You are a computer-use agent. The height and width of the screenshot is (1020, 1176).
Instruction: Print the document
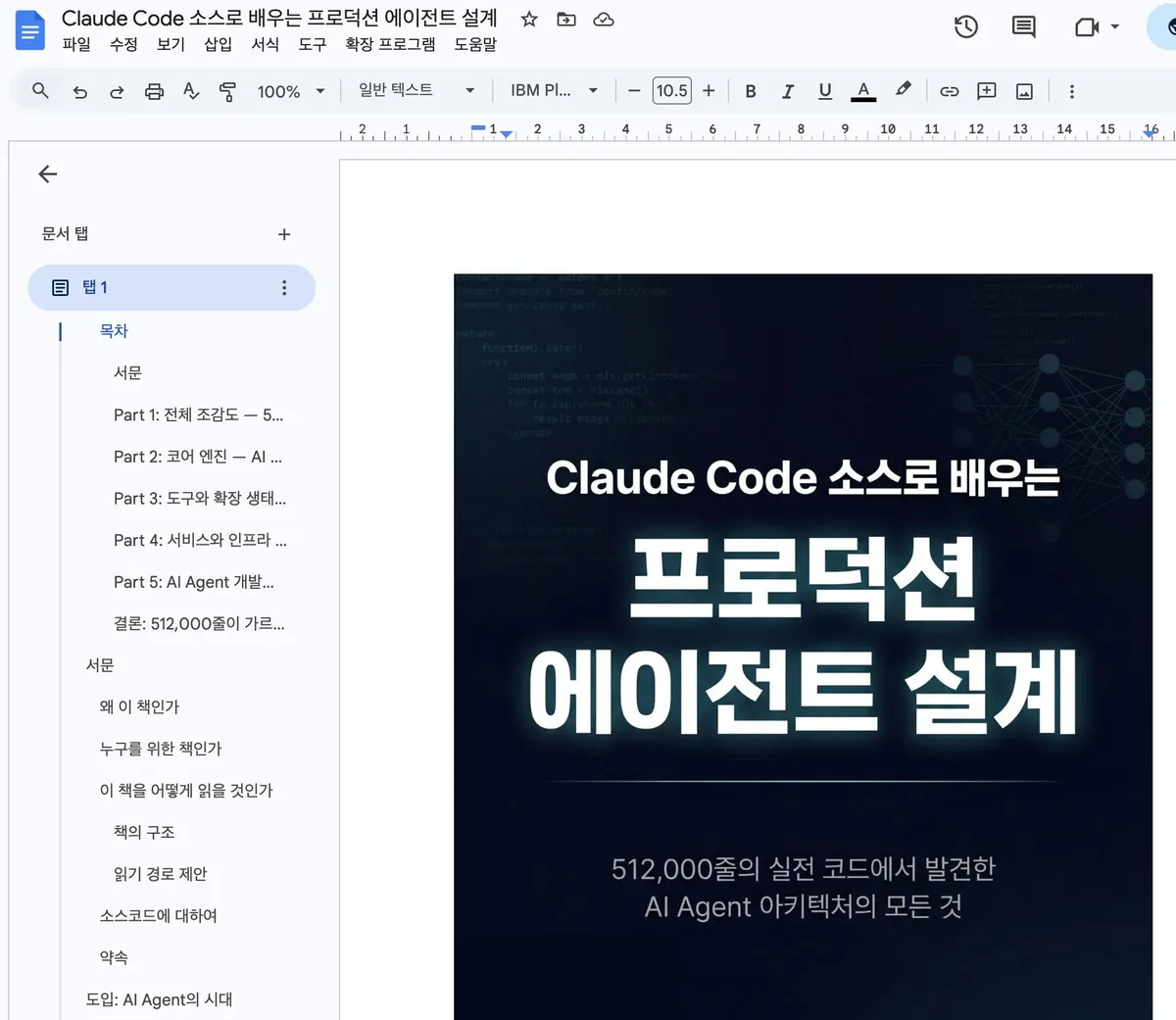(154, 91)
